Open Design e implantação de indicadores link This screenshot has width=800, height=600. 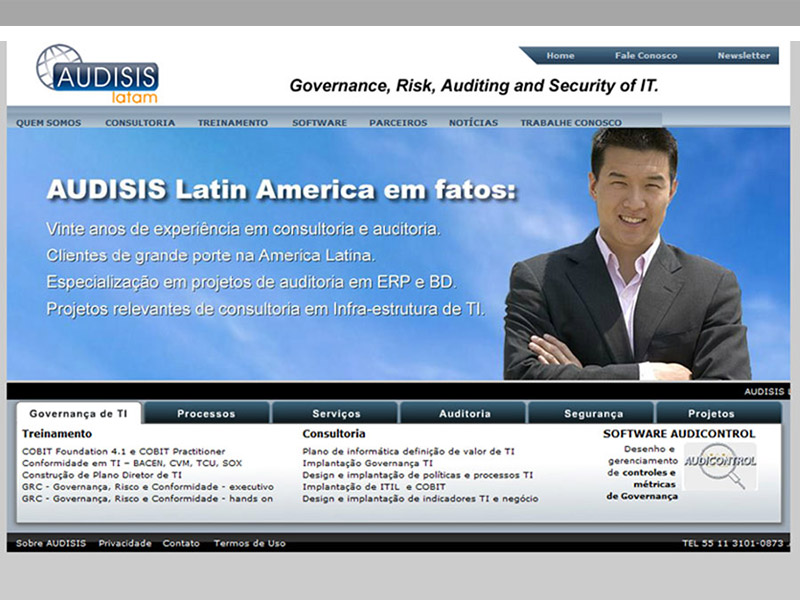click(x=420, y=498)
